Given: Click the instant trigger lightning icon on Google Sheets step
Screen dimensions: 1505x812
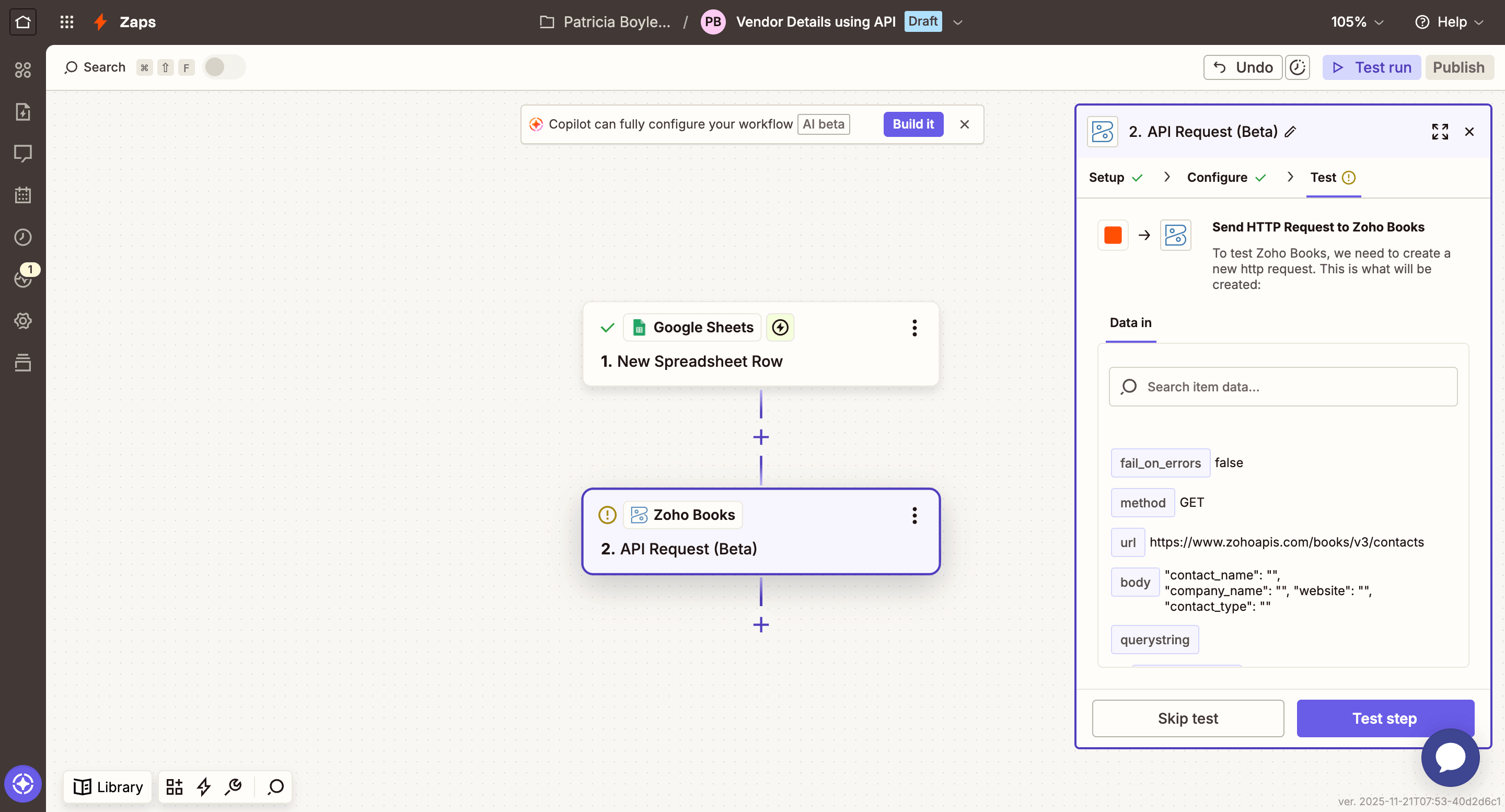Looking at the screenshot, I should pyautogui.click(x=781, y=328).
